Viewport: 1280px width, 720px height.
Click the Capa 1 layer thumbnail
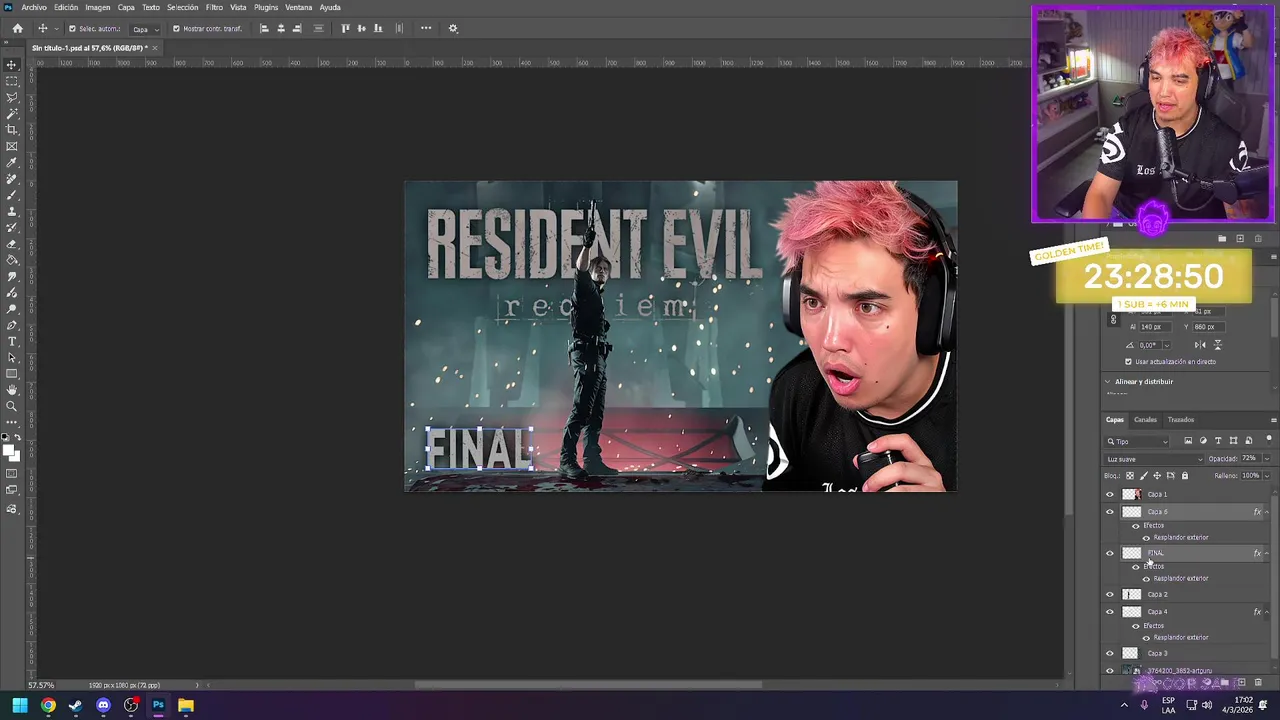tap(1131, 494)
